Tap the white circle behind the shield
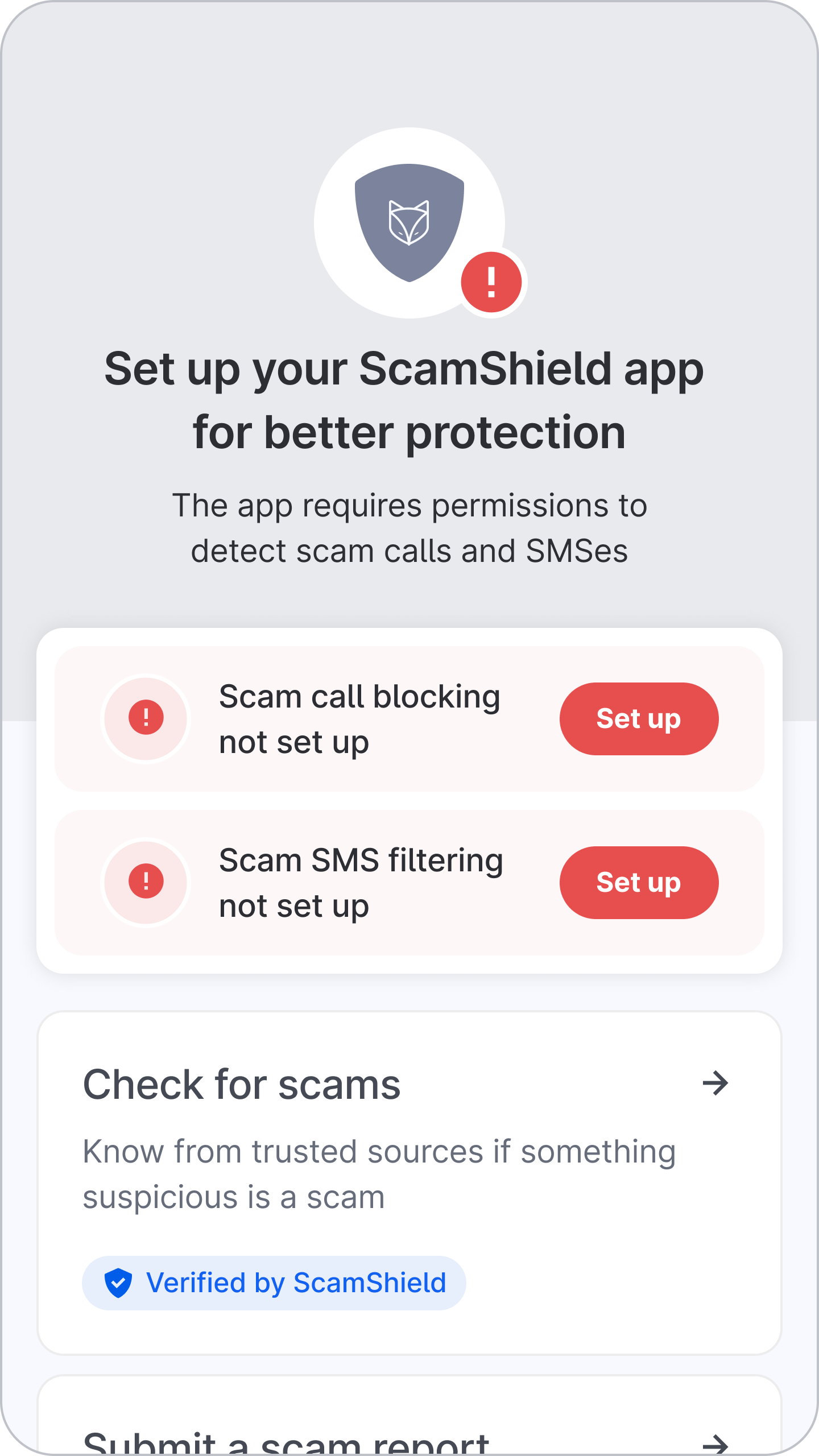Image resolution: width=819 pixels, height=1456 pixels. pyautogui.click(x=409, y=223)
